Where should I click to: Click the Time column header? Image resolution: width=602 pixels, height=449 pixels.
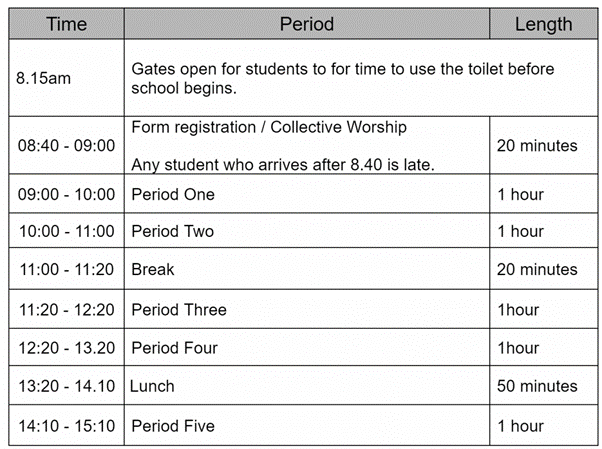pos(66,24)
